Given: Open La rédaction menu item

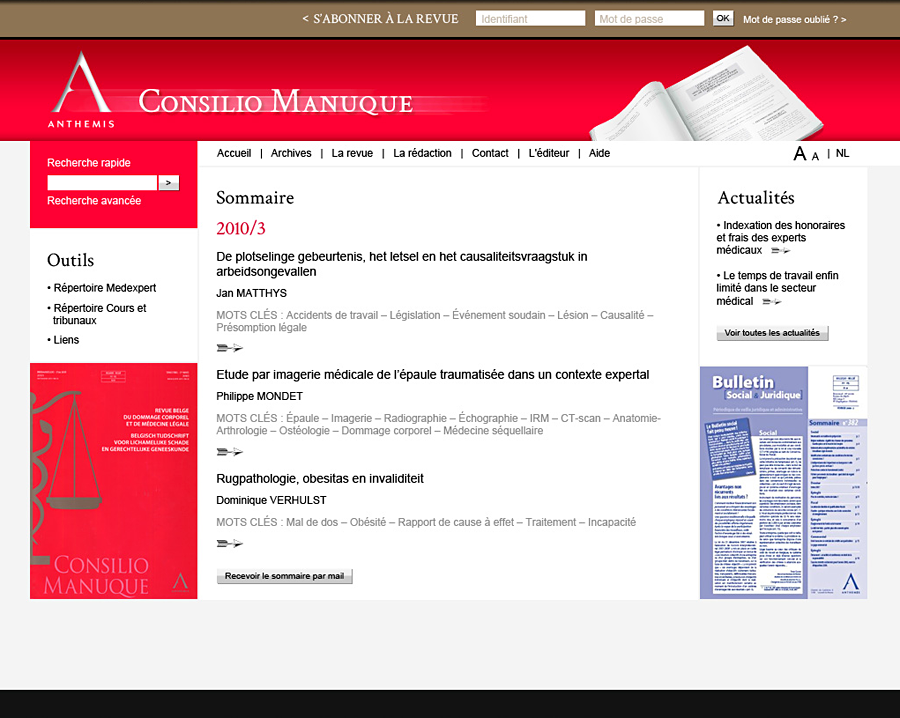Looking at the screenshot, I should point(422,153).
